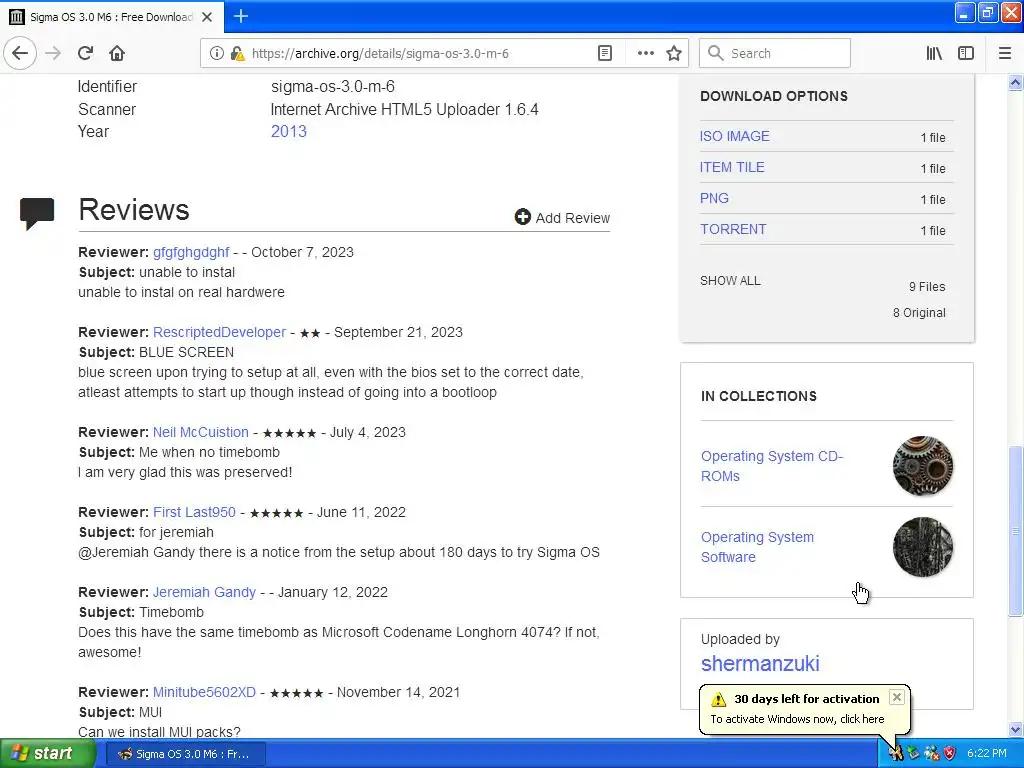
Task: Open reviewer First Last950 profile
Action: [194, 512]
